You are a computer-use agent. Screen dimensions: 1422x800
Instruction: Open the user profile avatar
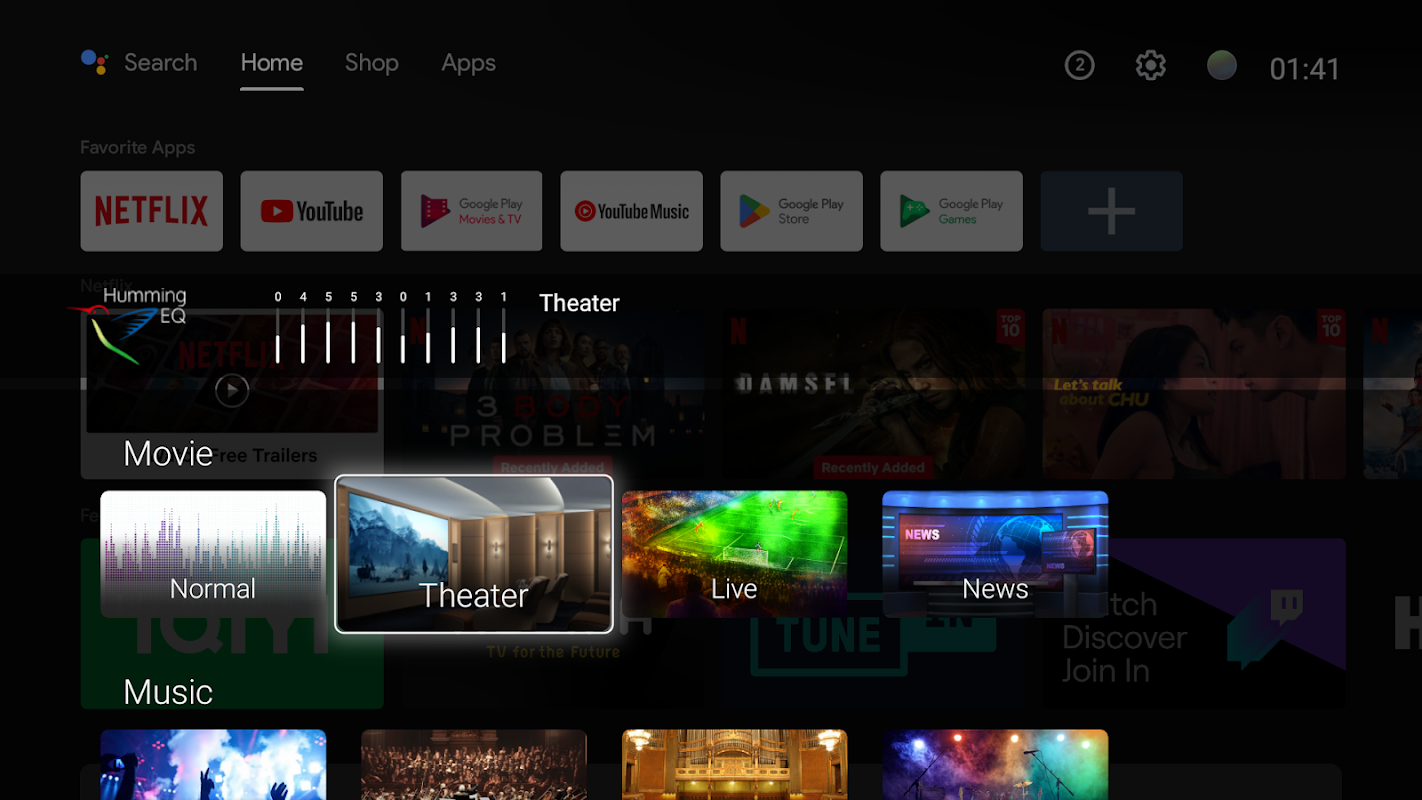pyautogui.click(x=1222, y=66)
